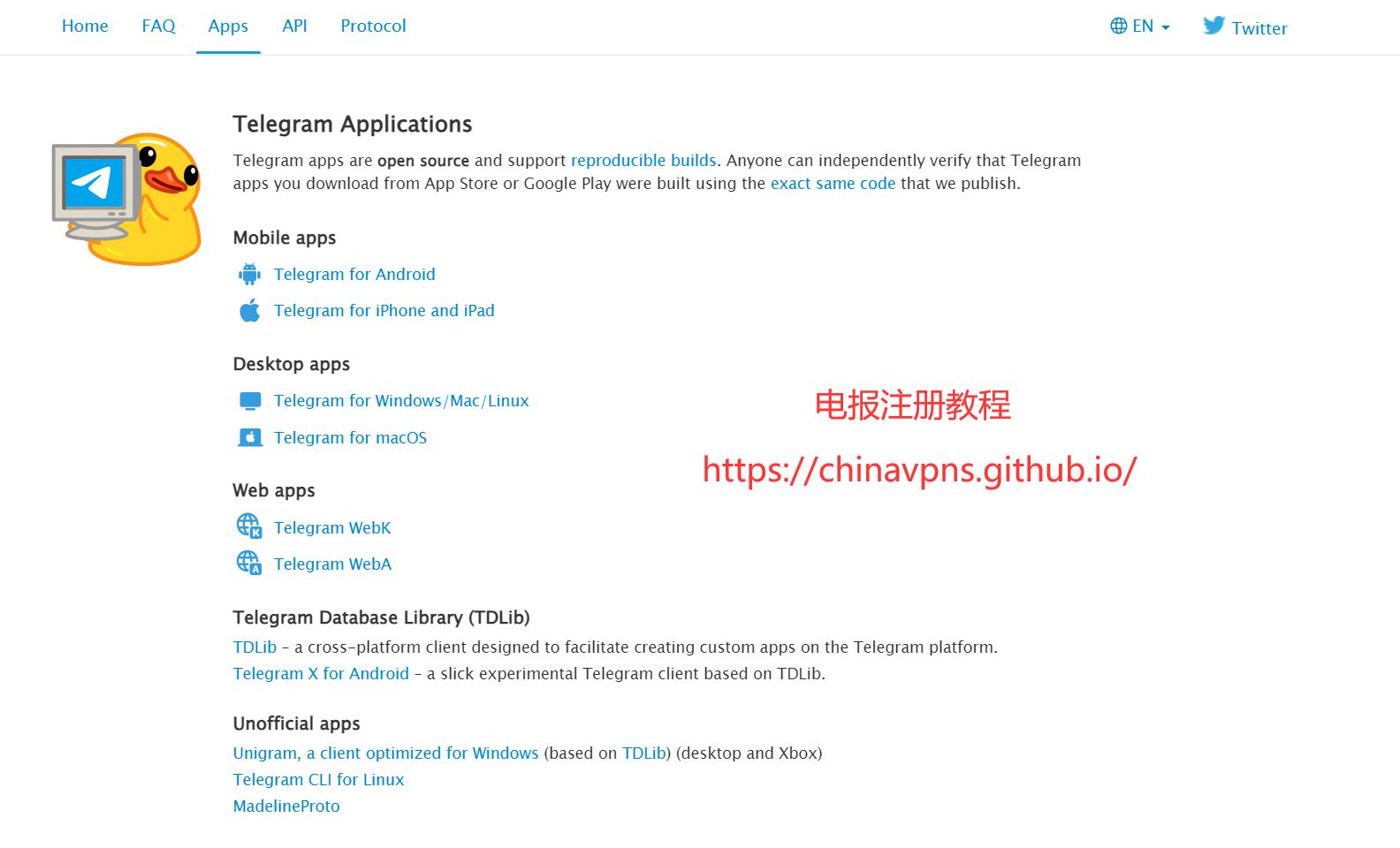This screenshot has width=1400, height=848.
Task: Follow the exact same code link
Action: pos(833,184)
